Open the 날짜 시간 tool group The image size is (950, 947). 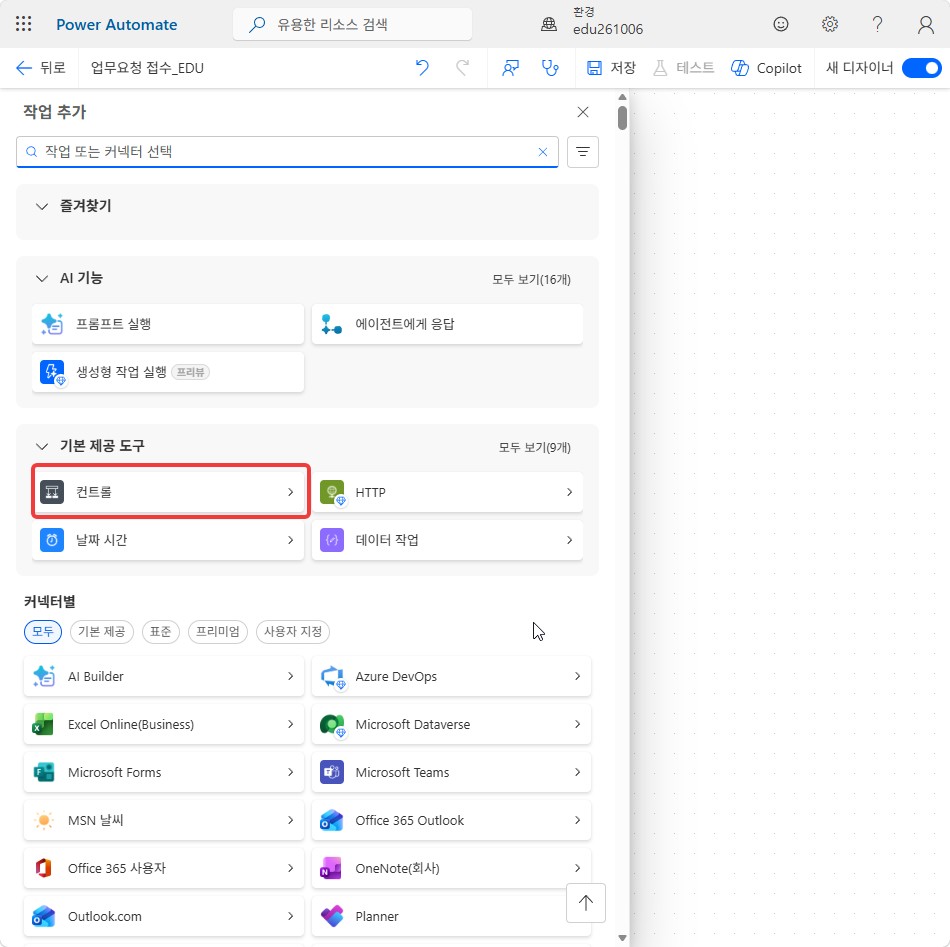[x=168, y=540]
